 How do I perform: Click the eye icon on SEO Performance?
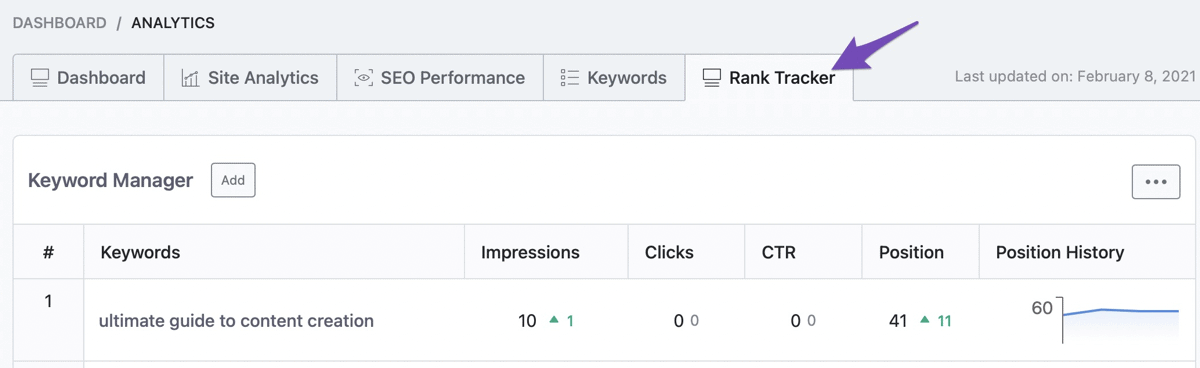pyautogui.click(x=363, y=77)
